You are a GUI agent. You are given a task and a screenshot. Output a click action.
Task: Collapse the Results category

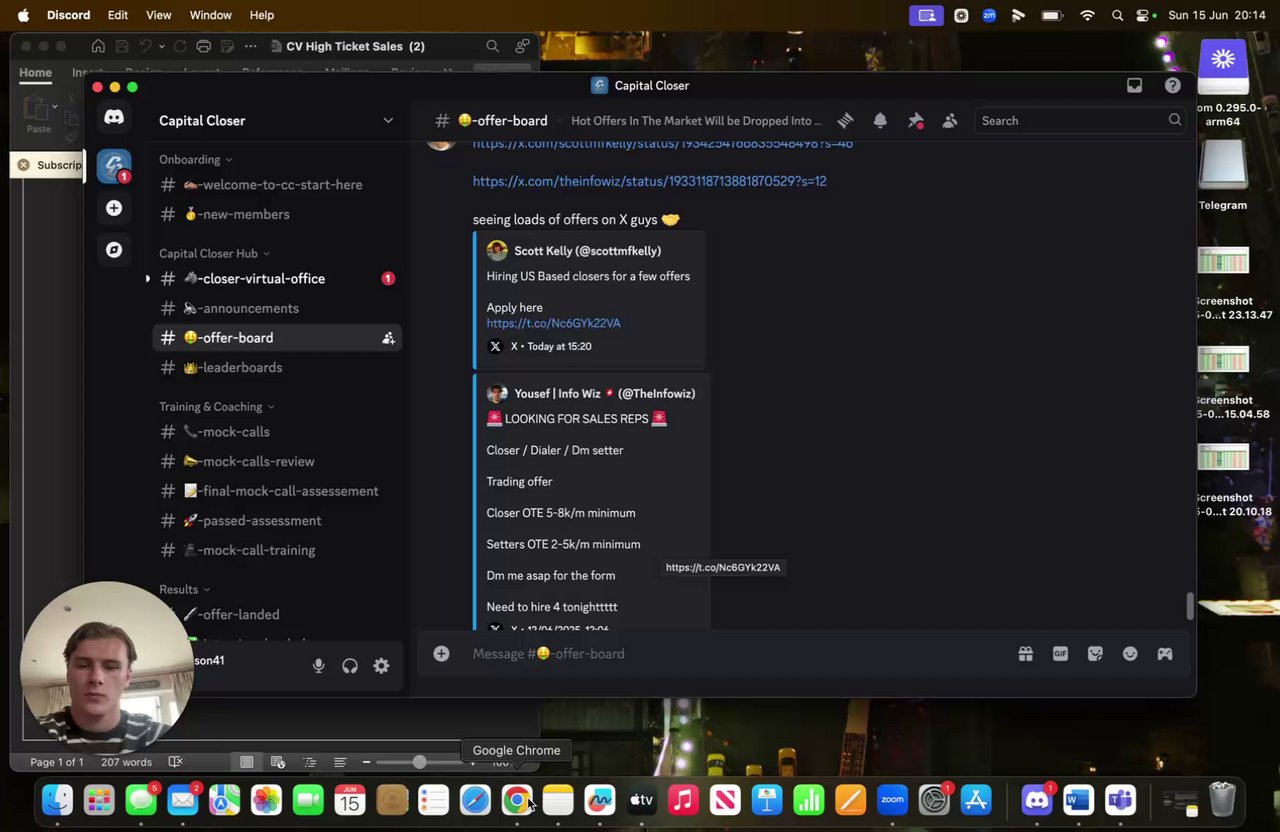tap(184, 589)
